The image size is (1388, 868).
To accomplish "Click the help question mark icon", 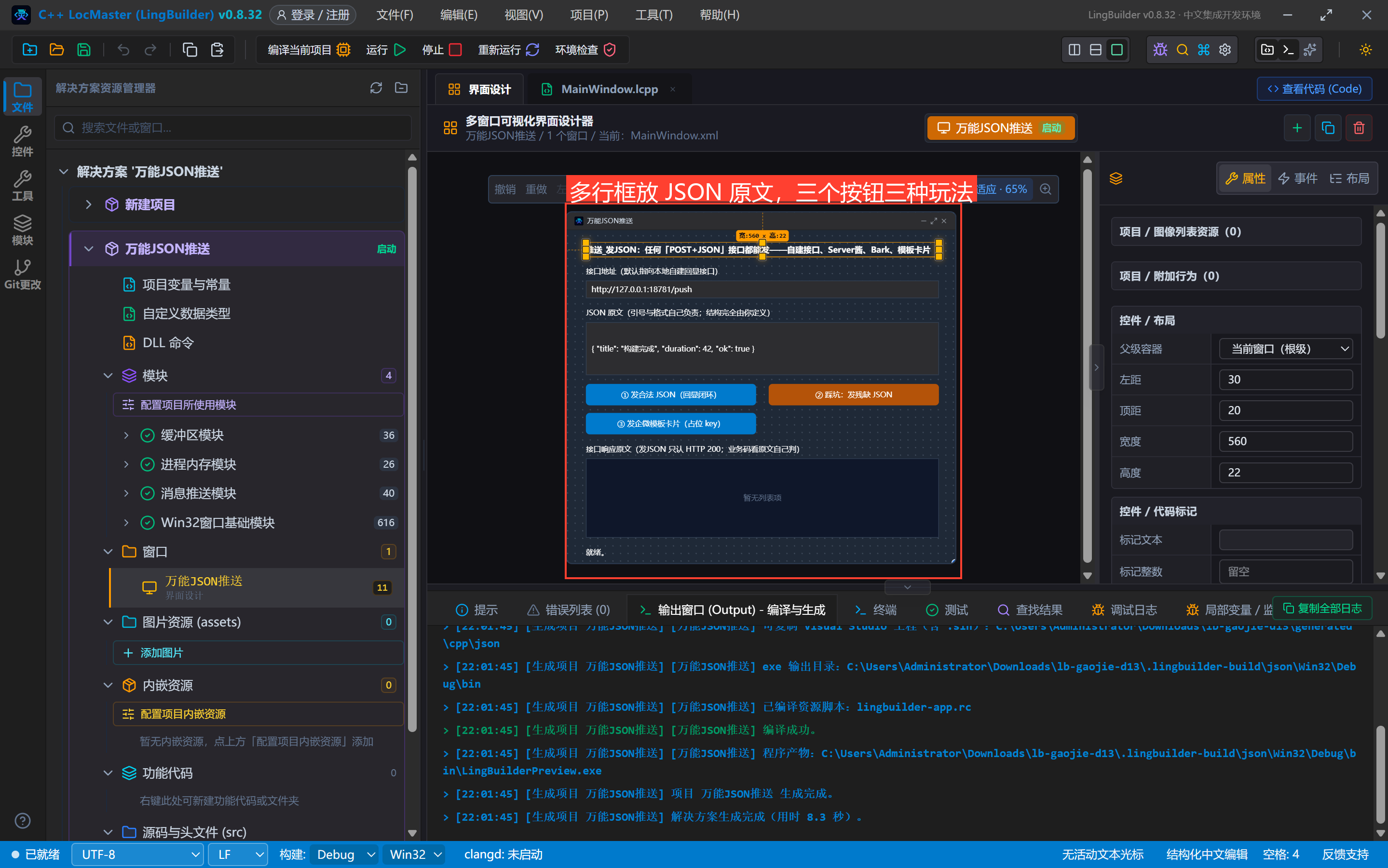I will coord(22,820).
